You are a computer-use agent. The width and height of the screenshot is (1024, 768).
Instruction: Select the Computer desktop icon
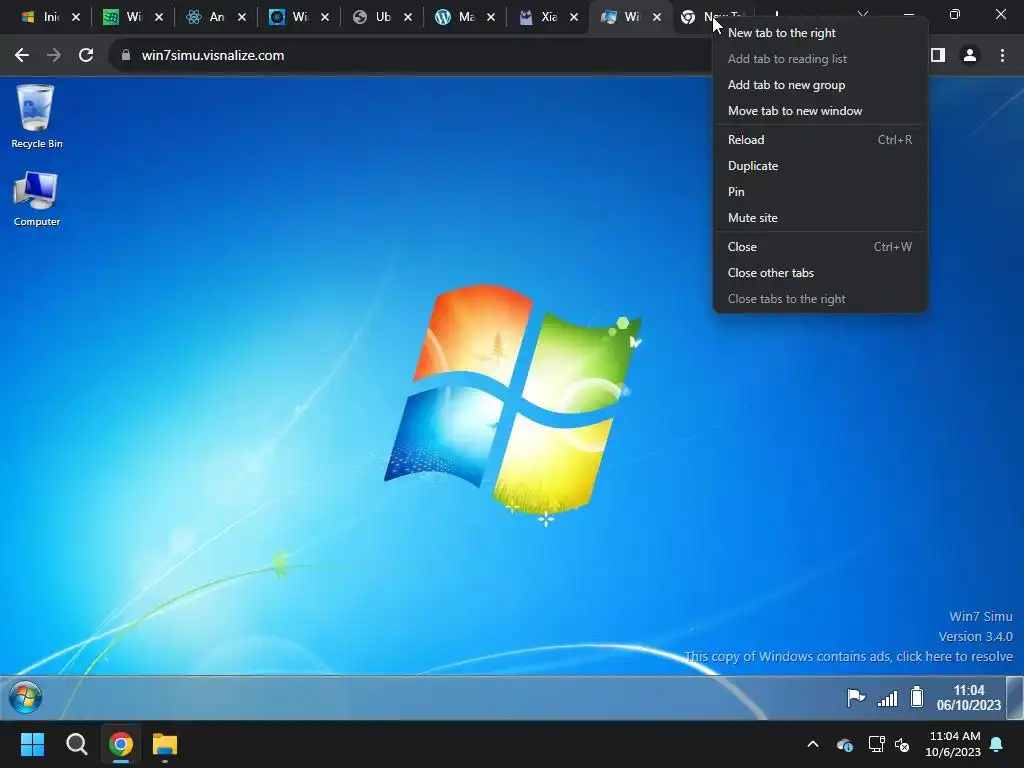[x=37, y=199]
